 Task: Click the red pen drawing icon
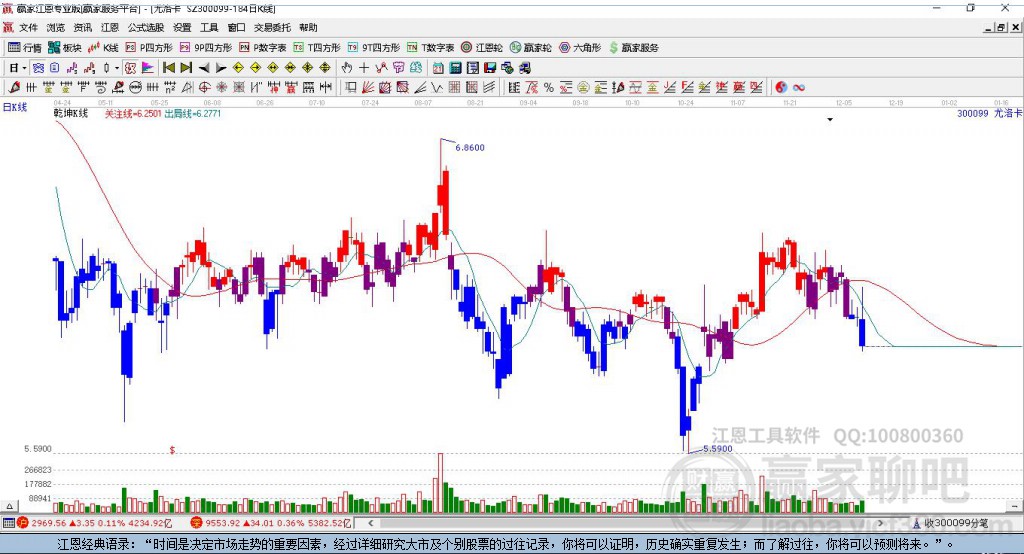14,88
